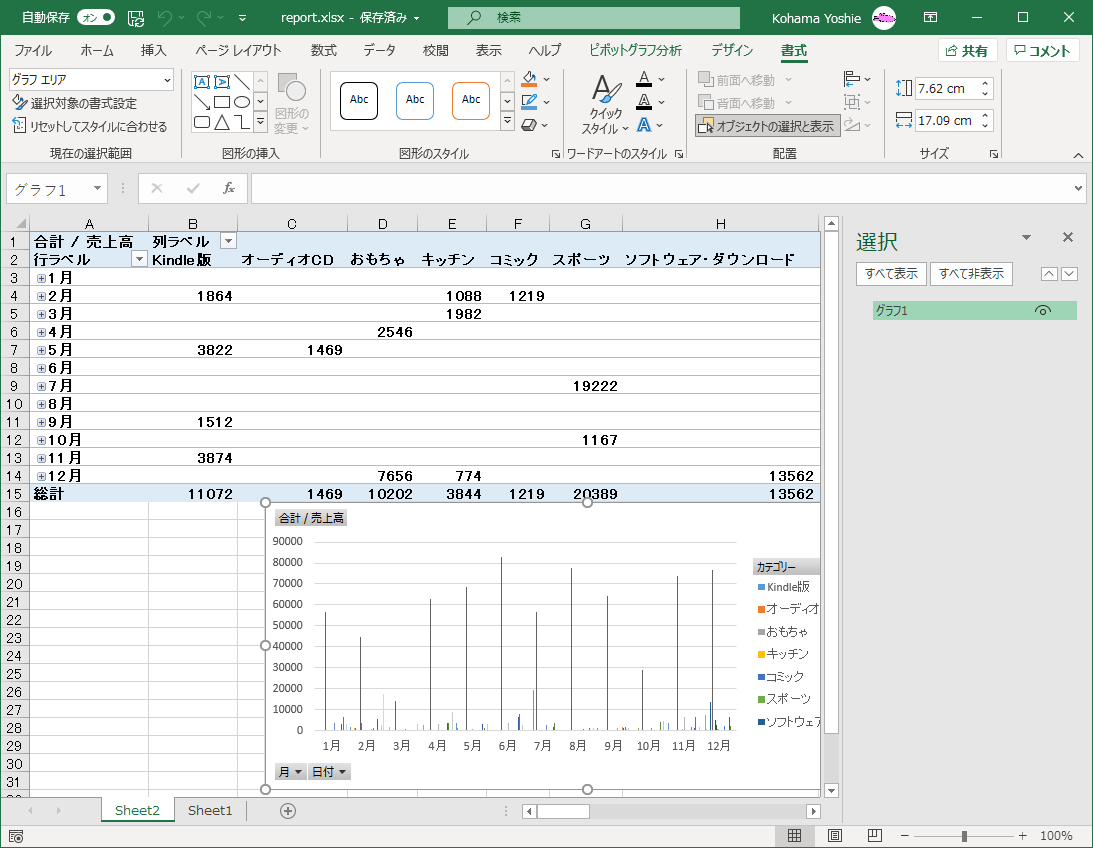Open the グラフ エリア chart element dropdown
Screen dimensions: 1093x848
coord(166,80)
